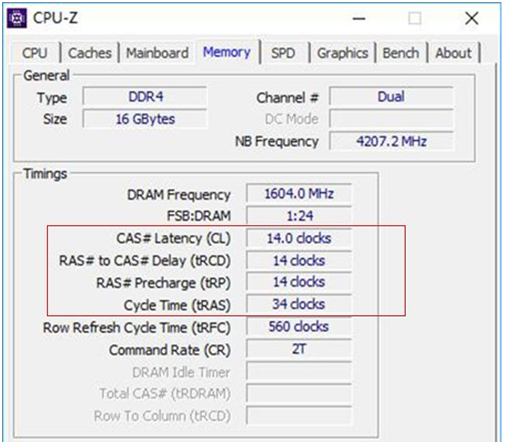The width and height of the screenshot is (509, 444).
Task: Click the 'Row To Column (tRCD)' greyed label
Action: point(162,416)
